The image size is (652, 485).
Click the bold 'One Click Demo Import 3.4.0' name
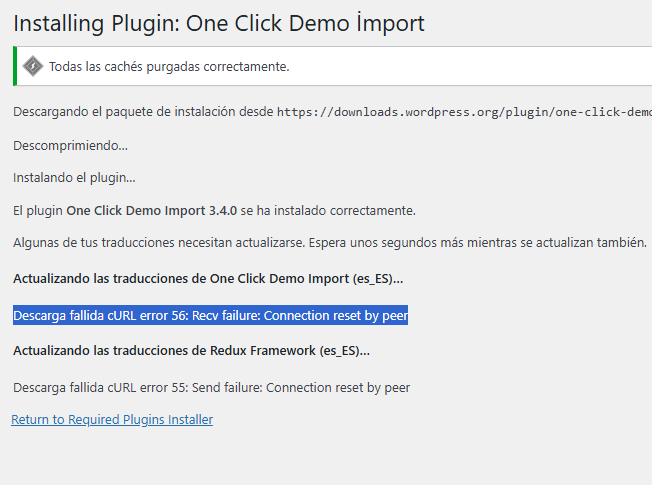point(151,211)
